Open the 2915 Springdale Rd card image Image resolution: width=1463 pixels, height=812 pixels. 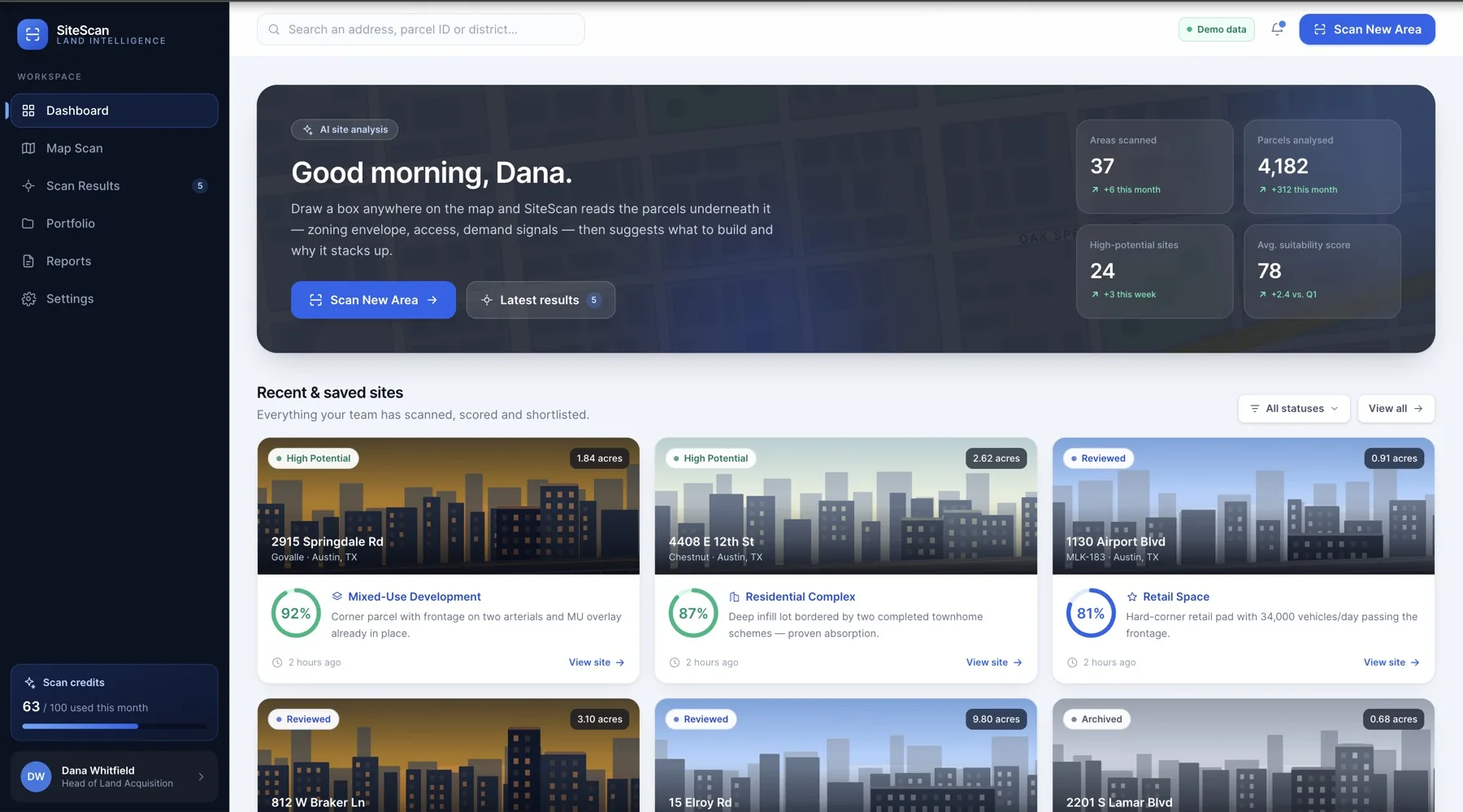pos(448,506)
